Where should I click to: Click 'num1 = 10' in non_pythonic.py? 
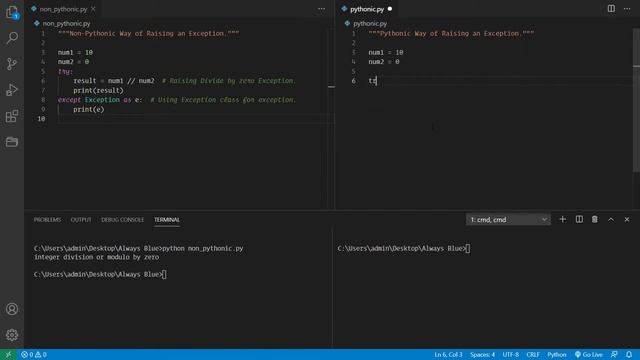click(75, 52)
